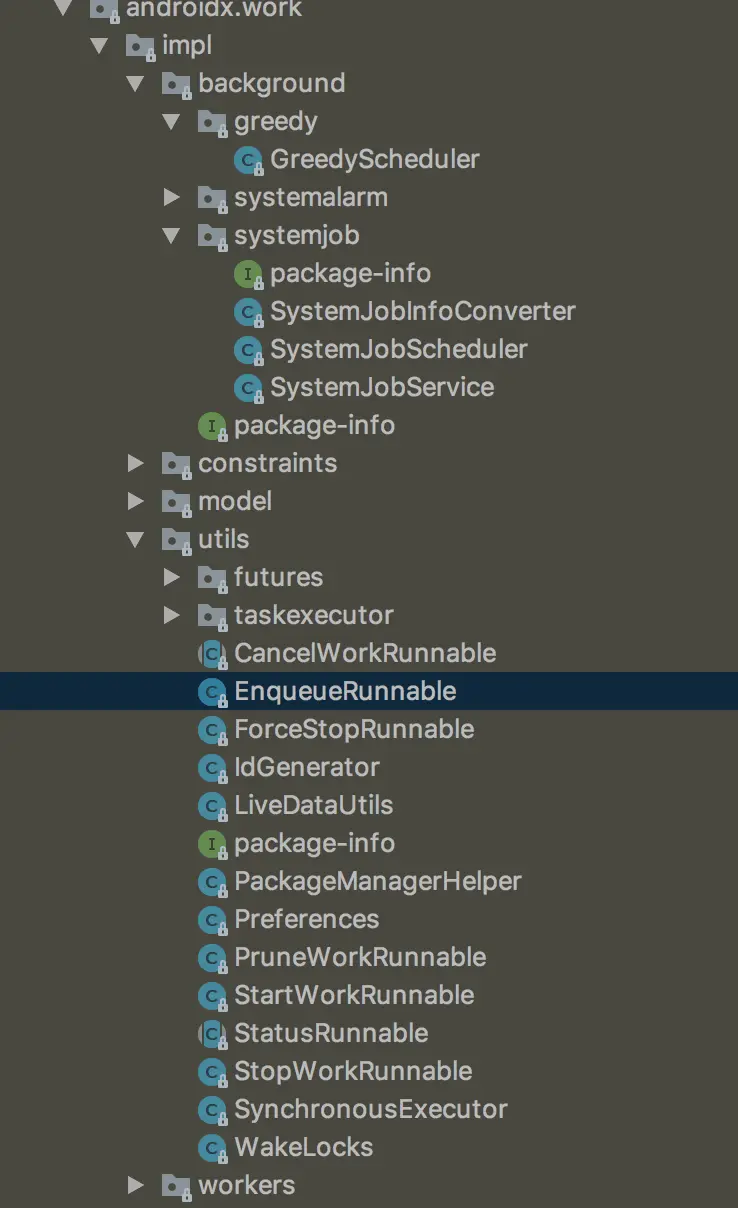Viewport: 738px width, 1208px height.
Task: Collapse the utils package arrow
Action: point(136,540)
